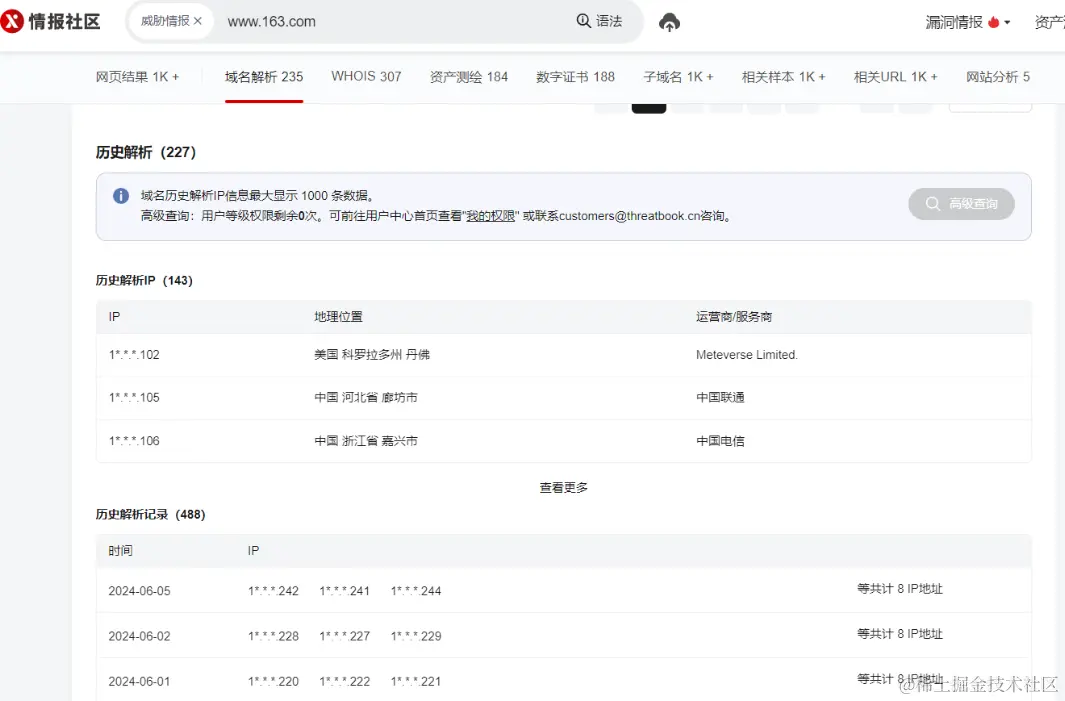Open 等共计 8 IP地址 for 2024-06-02
Viewport: 1065px width, 701px height.
[899, 634]
